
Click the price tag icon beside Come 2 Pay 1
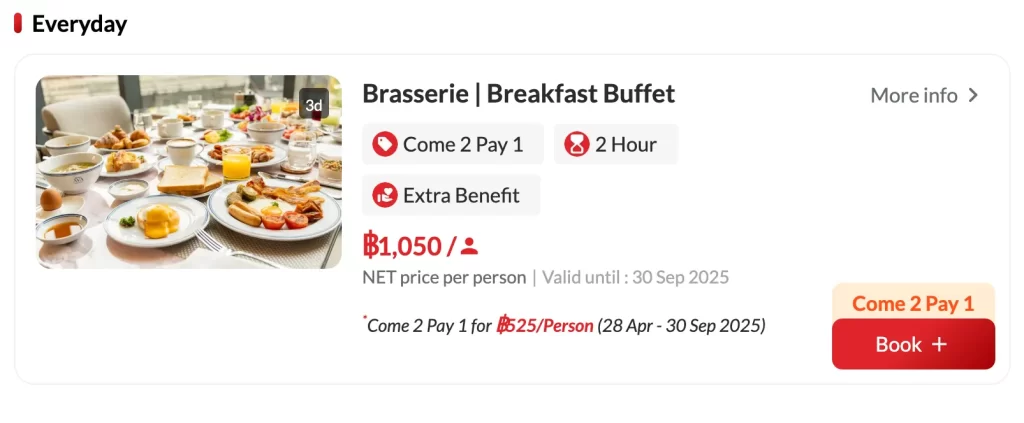pyautogui.click(x=385, y=145)
